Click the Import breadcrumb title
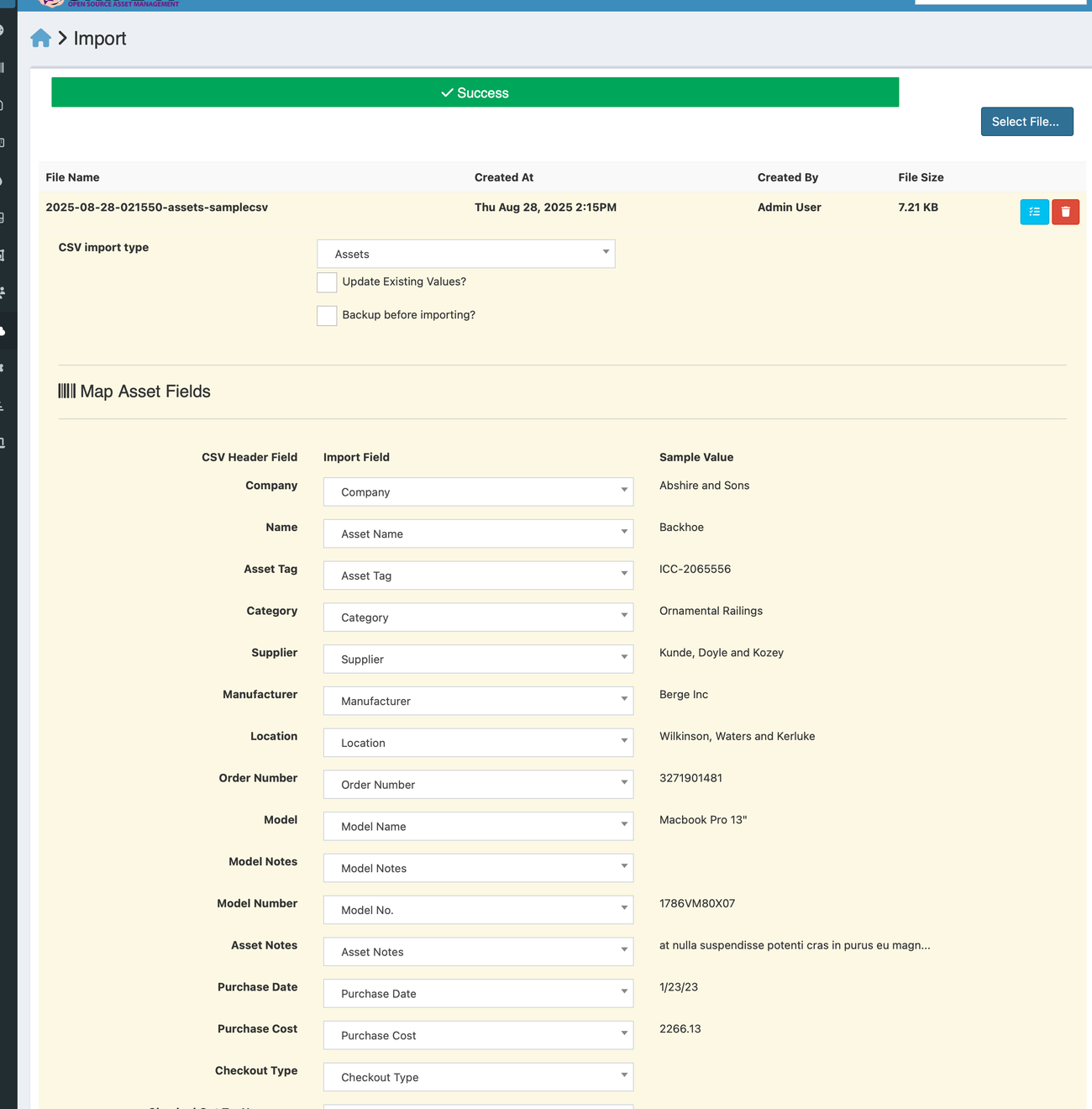Screen dimensions: 1092x1109 100,39
